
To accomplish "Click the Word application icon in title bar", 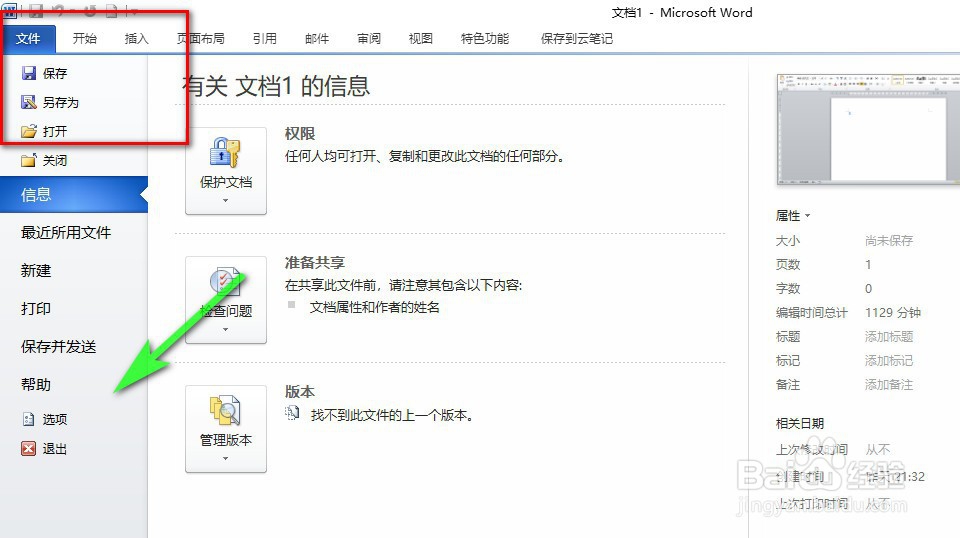I will point(9,10).
